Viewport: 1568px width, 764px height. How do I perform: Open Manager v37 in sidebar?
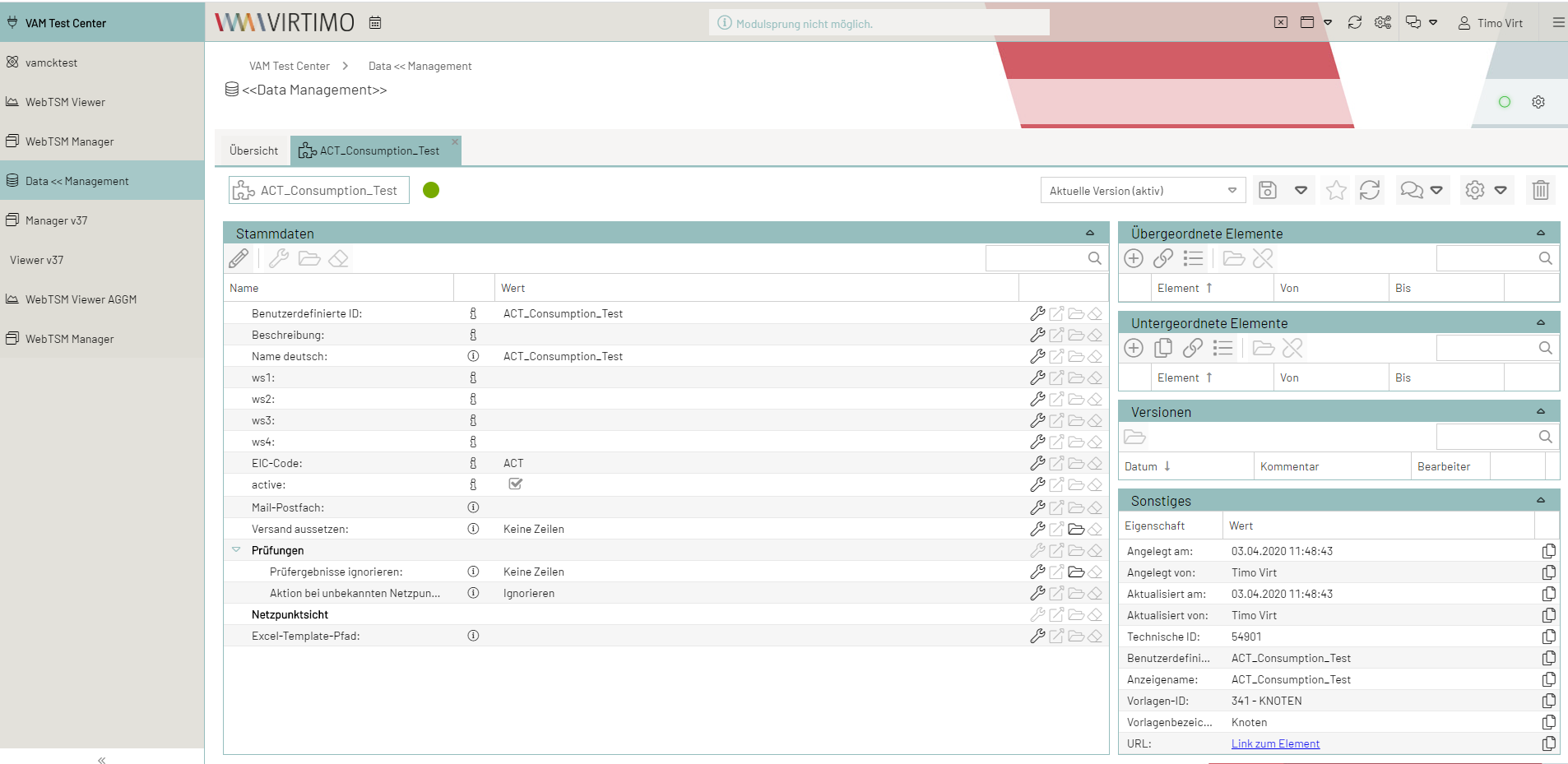point(102,220)
